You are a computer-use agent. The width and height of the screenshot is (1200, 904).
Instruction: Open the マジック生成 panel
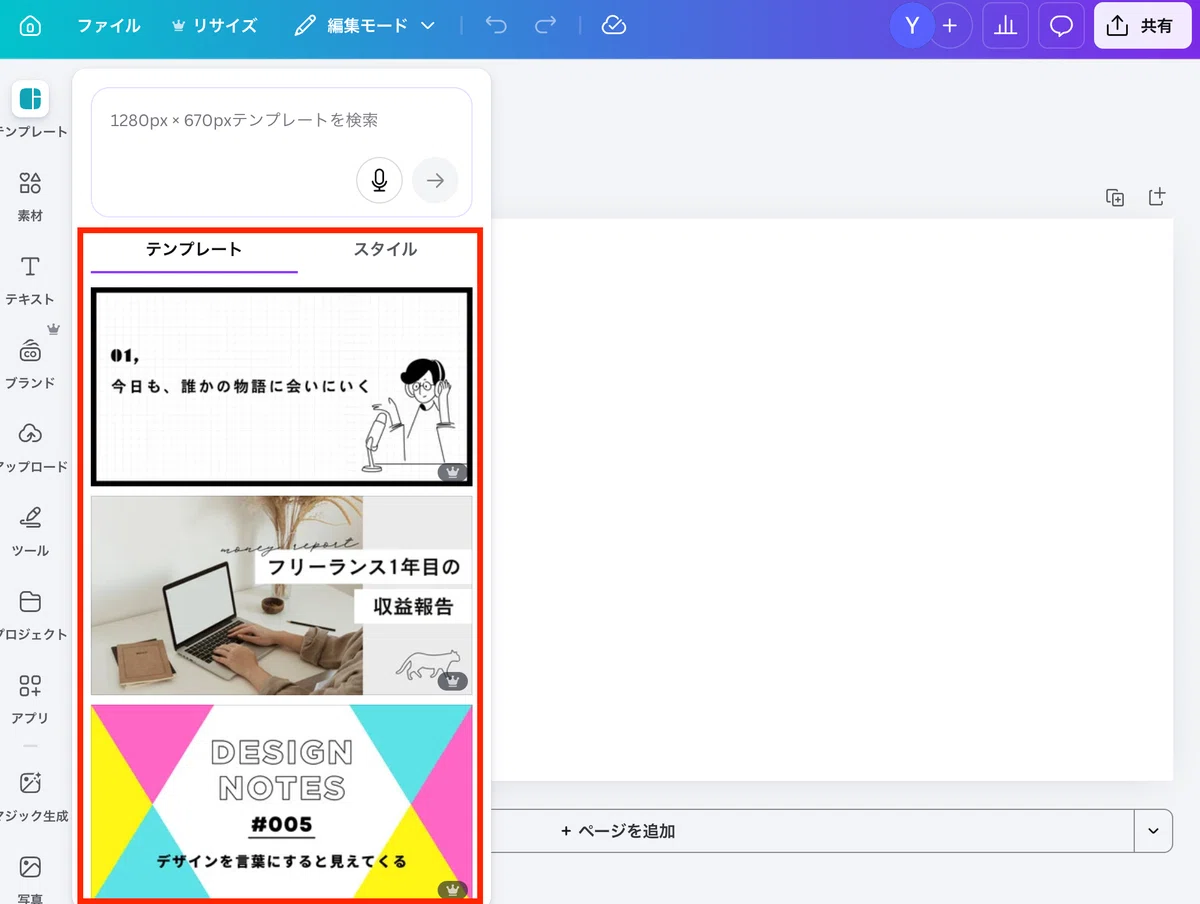[x=31, y=795]
